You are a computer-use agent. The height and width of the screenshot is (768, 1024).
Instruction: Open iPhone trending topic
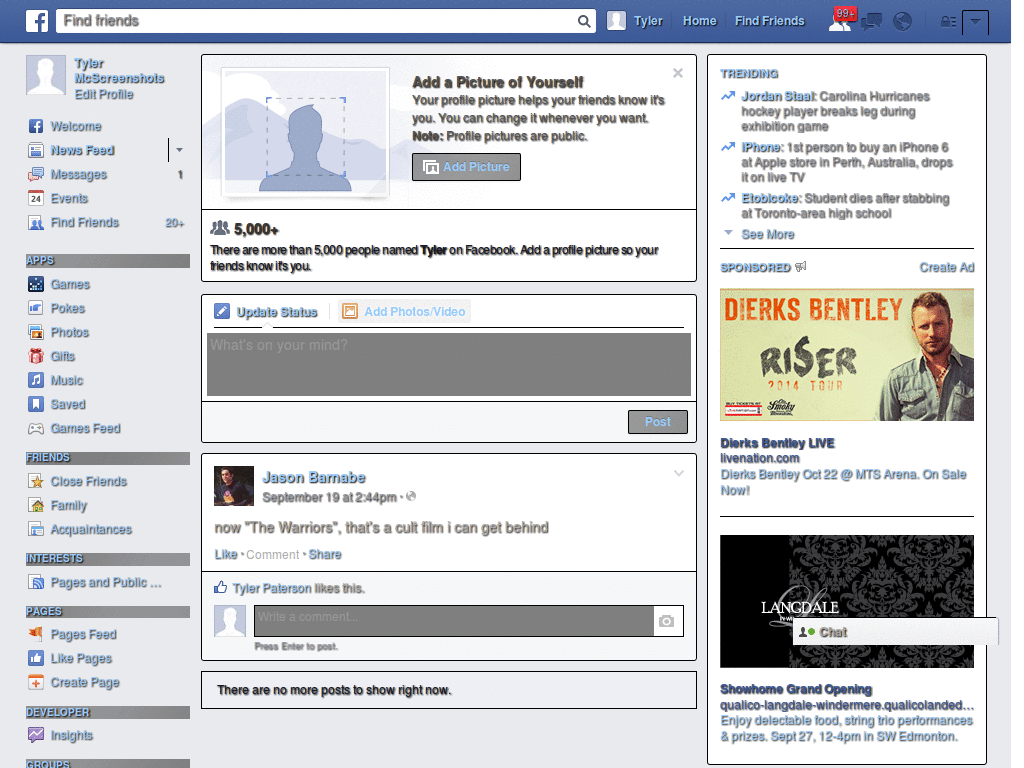[761, 148]
